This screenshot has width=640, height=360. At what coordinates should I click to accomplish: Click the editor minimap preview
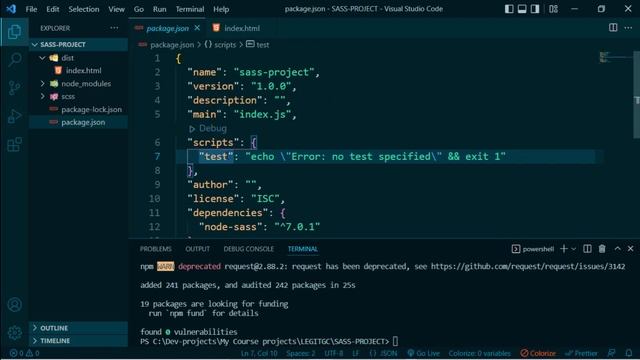[615, 57]
